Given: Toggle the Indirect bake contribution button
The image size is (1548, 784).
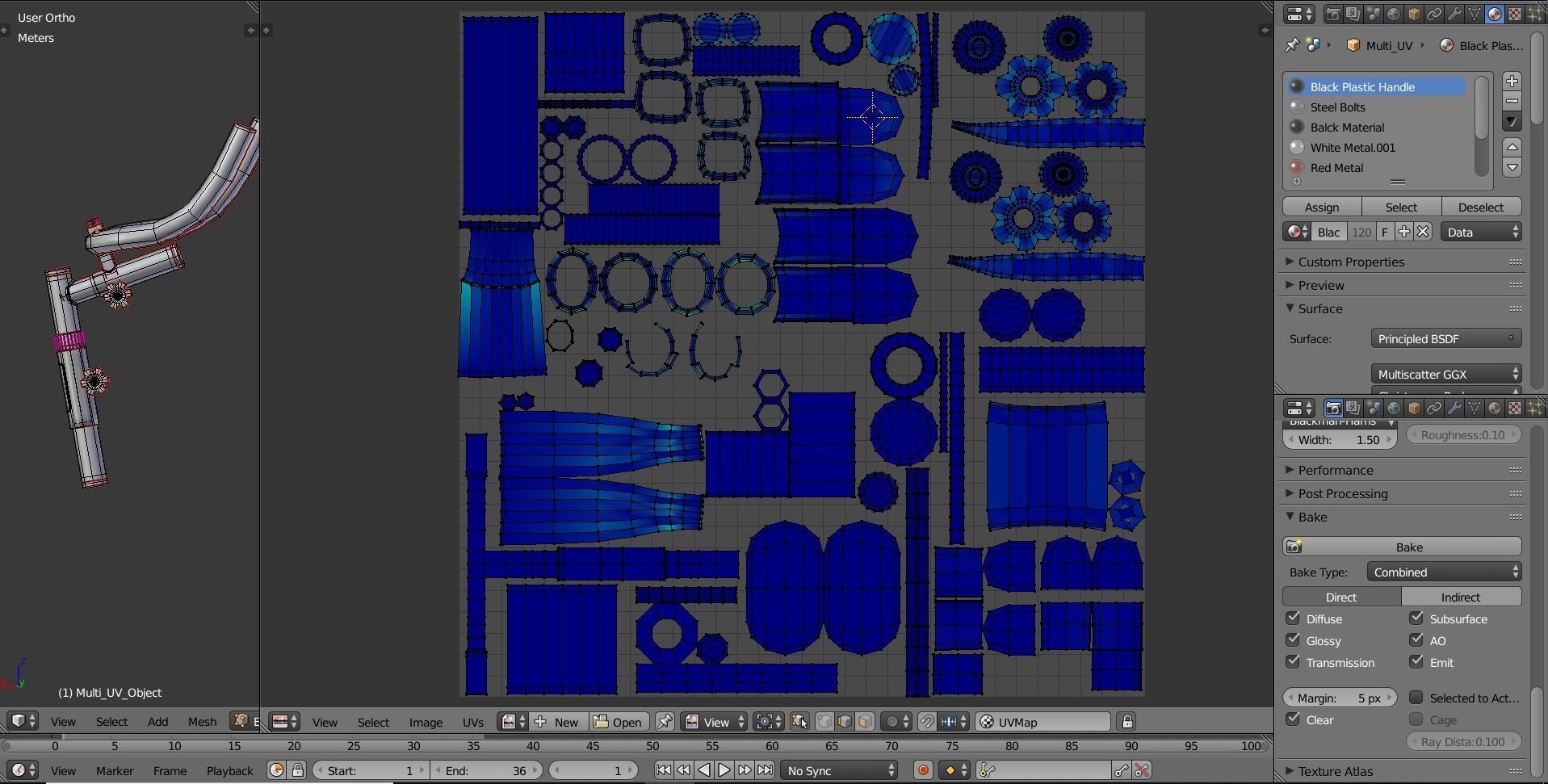Looking at the screenshot, I should (1462, 597).
